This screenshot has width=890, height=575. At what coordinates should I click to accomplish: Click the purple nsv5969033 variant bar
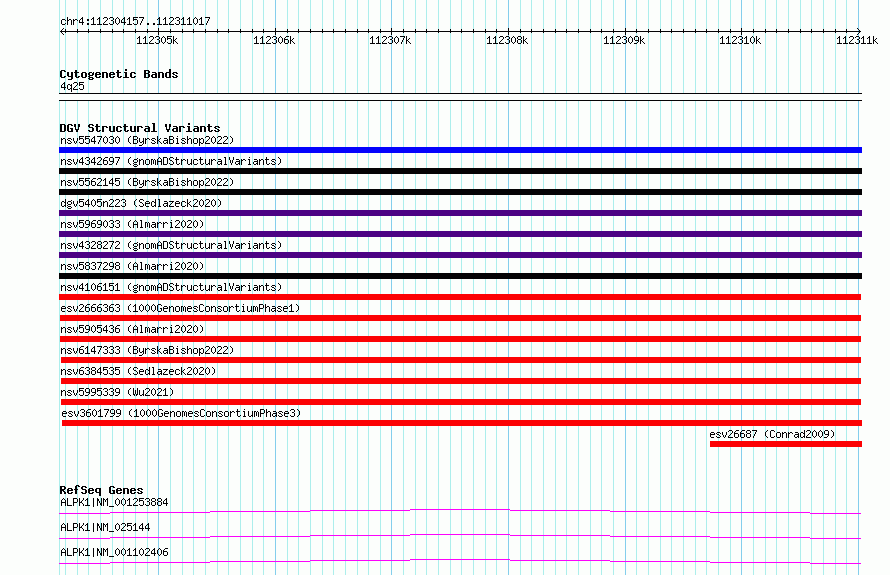[460, 234]
